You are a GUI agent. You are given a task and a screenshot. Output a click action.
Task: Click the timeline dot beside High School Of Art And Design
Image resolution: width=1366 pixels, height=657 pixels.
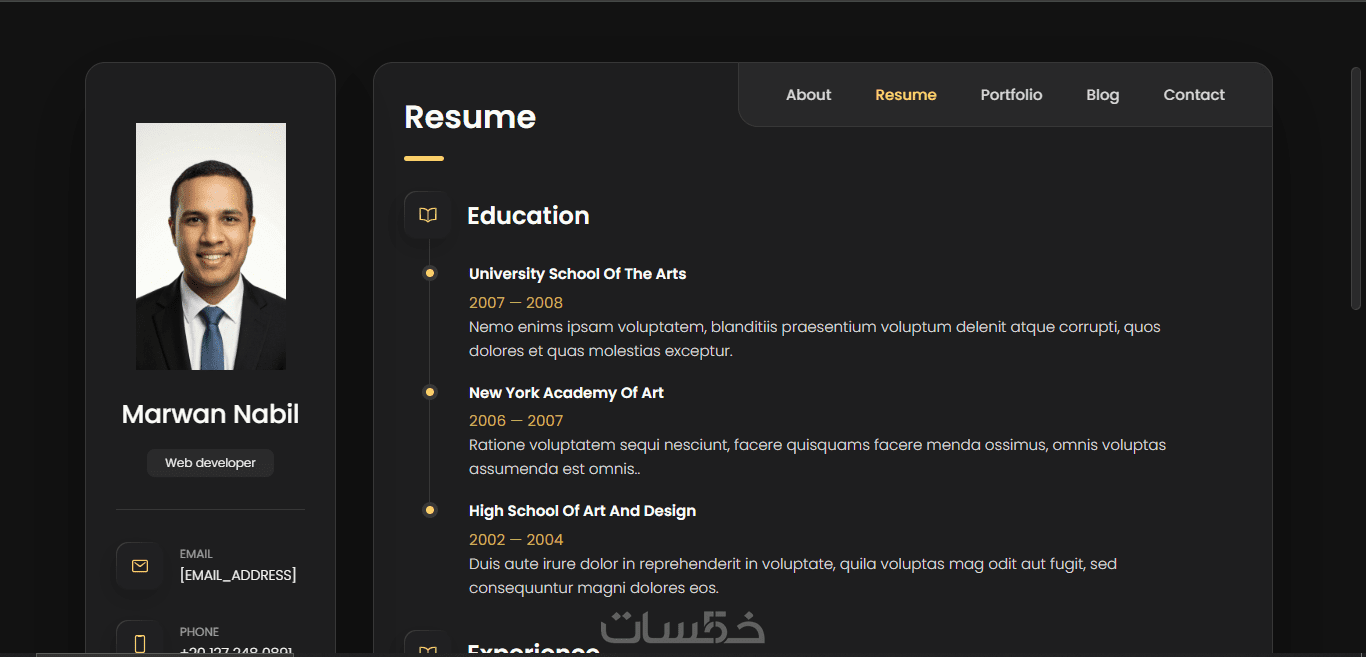(430, 510)
